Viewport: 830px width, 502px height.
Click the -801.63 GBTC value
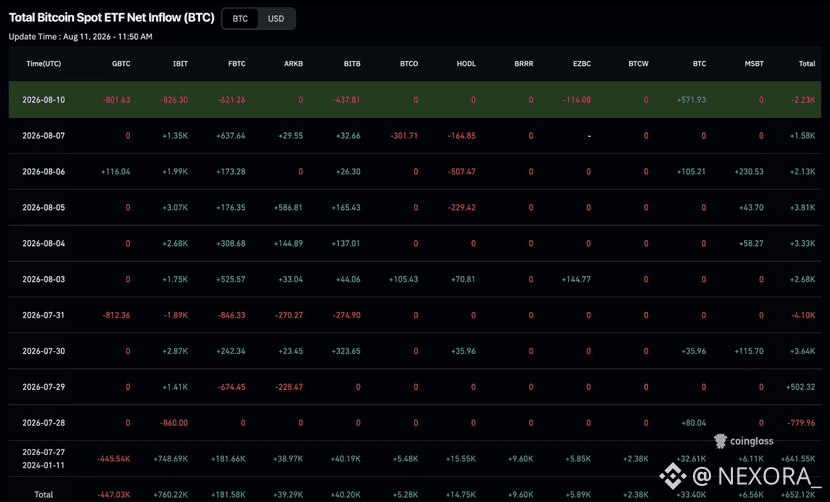point(116,100)
